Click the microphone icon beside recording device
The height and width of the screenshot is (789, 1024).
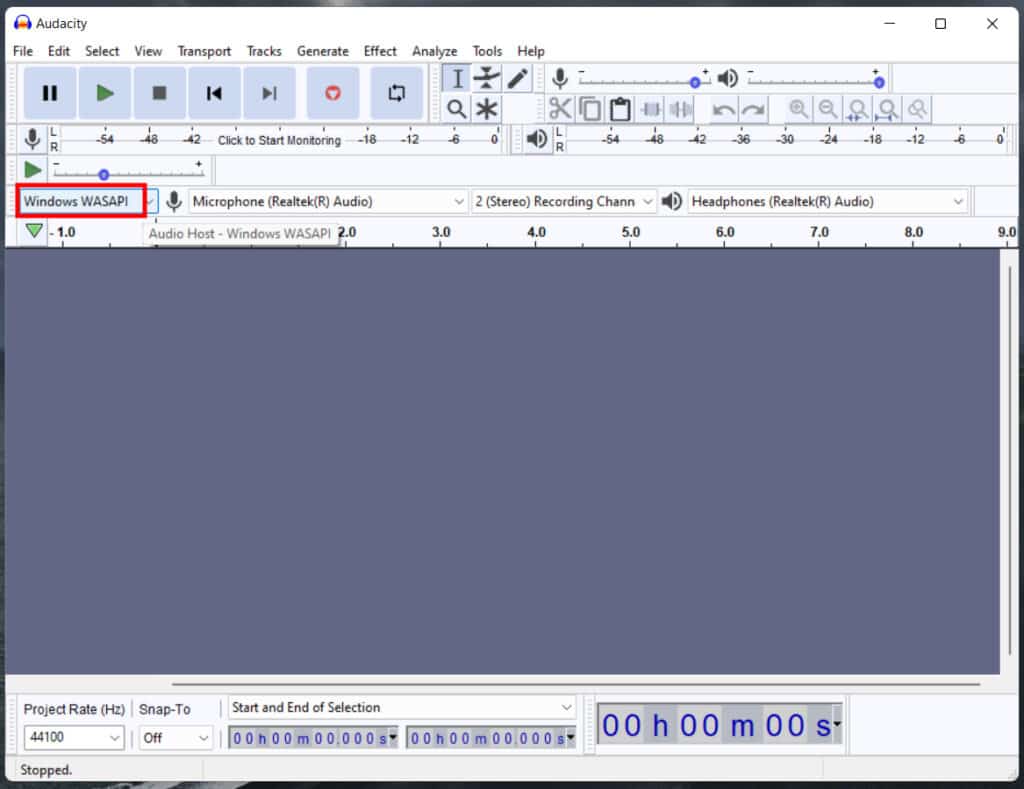(174, 201)
